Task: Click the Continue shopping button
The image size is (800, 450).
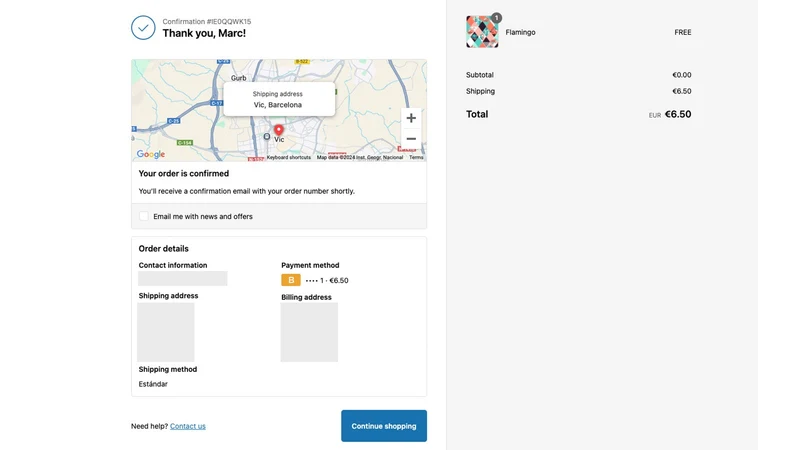Action: click(x=384, y=426)
